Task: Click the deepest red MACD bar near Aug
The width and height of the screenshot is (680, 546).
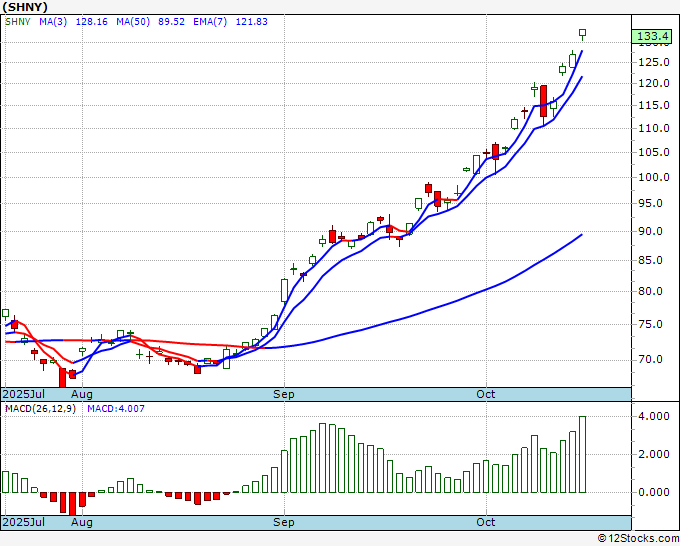Action: [x=72, y=503]
